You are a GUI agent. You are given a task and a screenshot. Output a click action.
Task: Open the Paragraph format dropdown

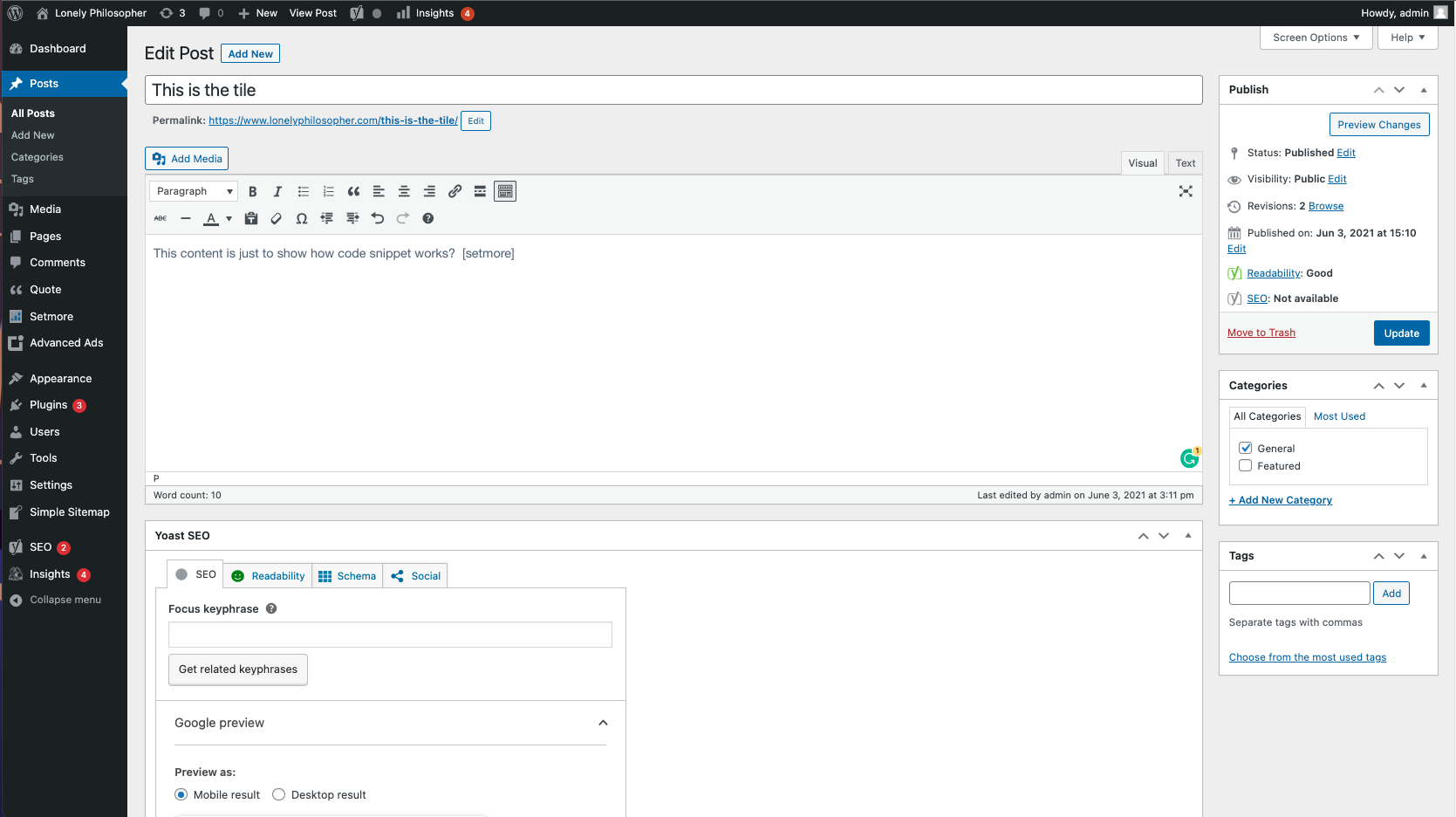tap(194, 191)
